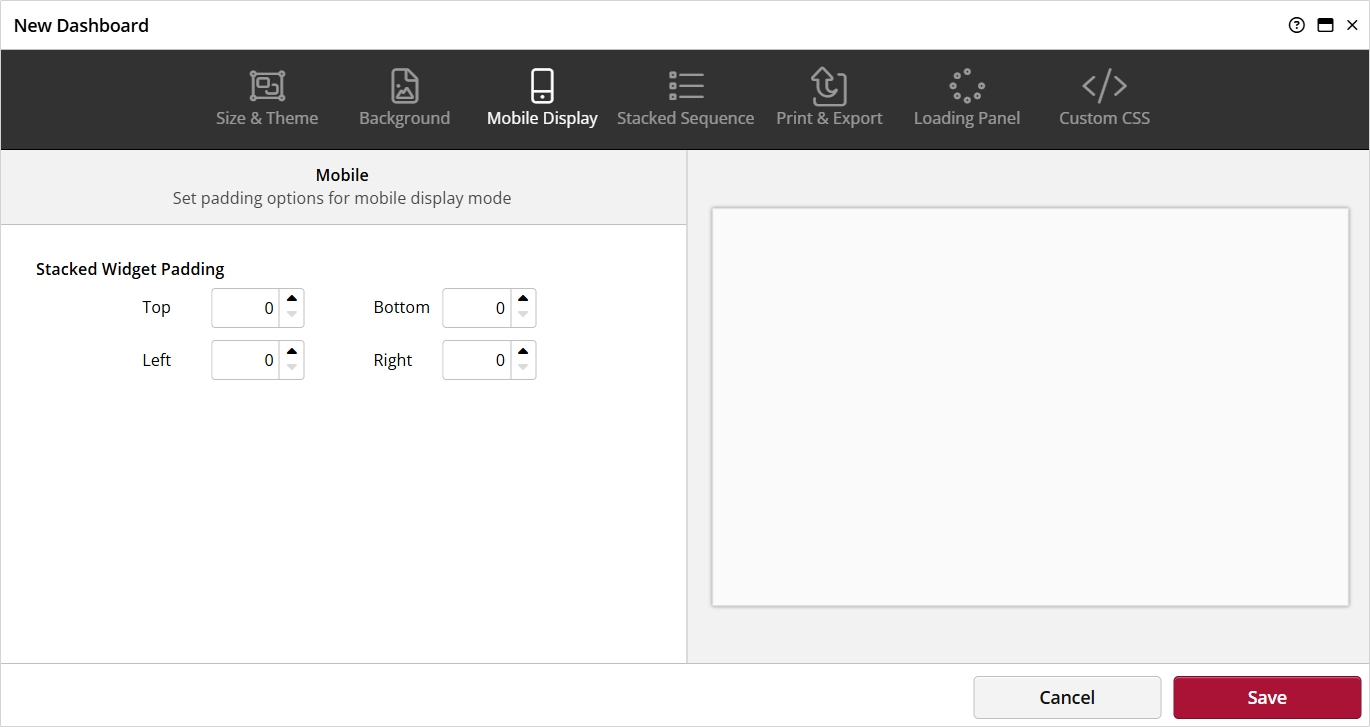The image size is (1370, 727).
Task: Select the Mobile Display phone icon
Action: (x=542, y=87)
